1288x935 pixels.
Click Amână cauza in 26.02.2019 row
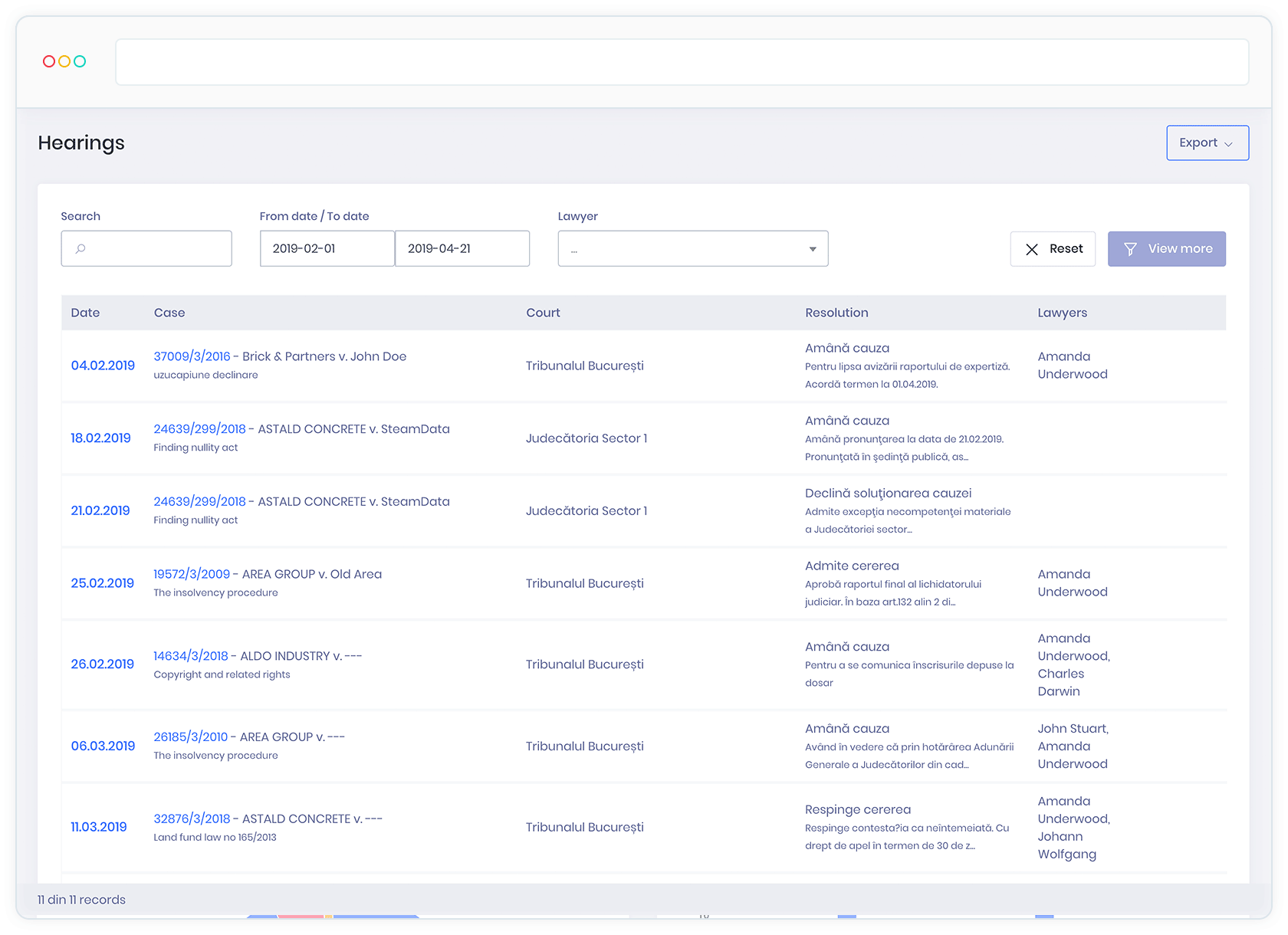coord(847,647)
